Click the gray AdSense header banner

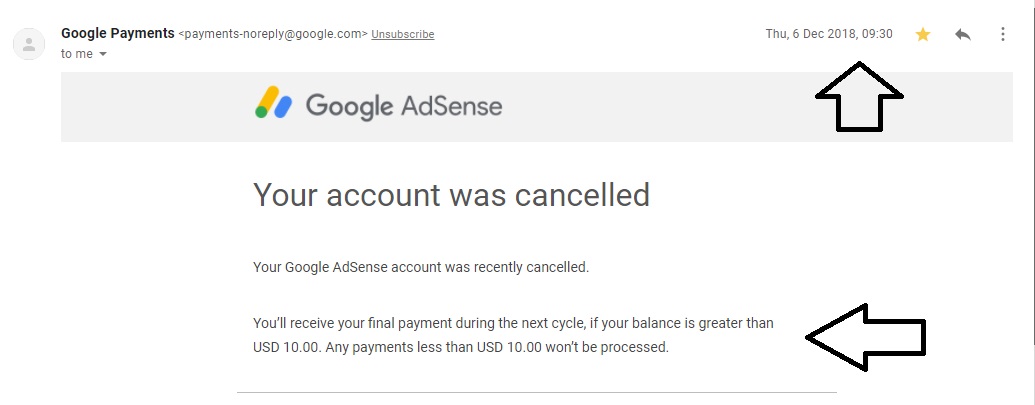pos(537,107)
